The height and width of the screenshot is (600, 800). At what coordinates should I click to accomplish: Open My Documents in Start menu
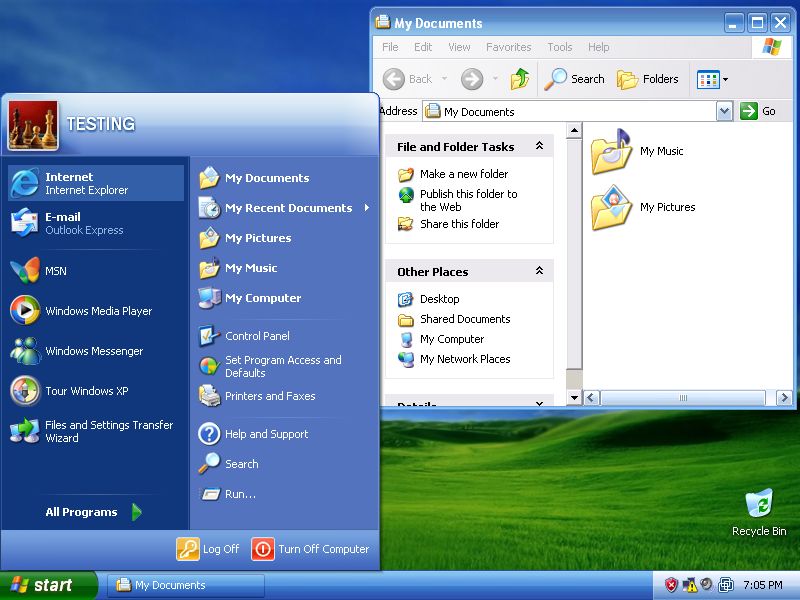coord(285,178)
